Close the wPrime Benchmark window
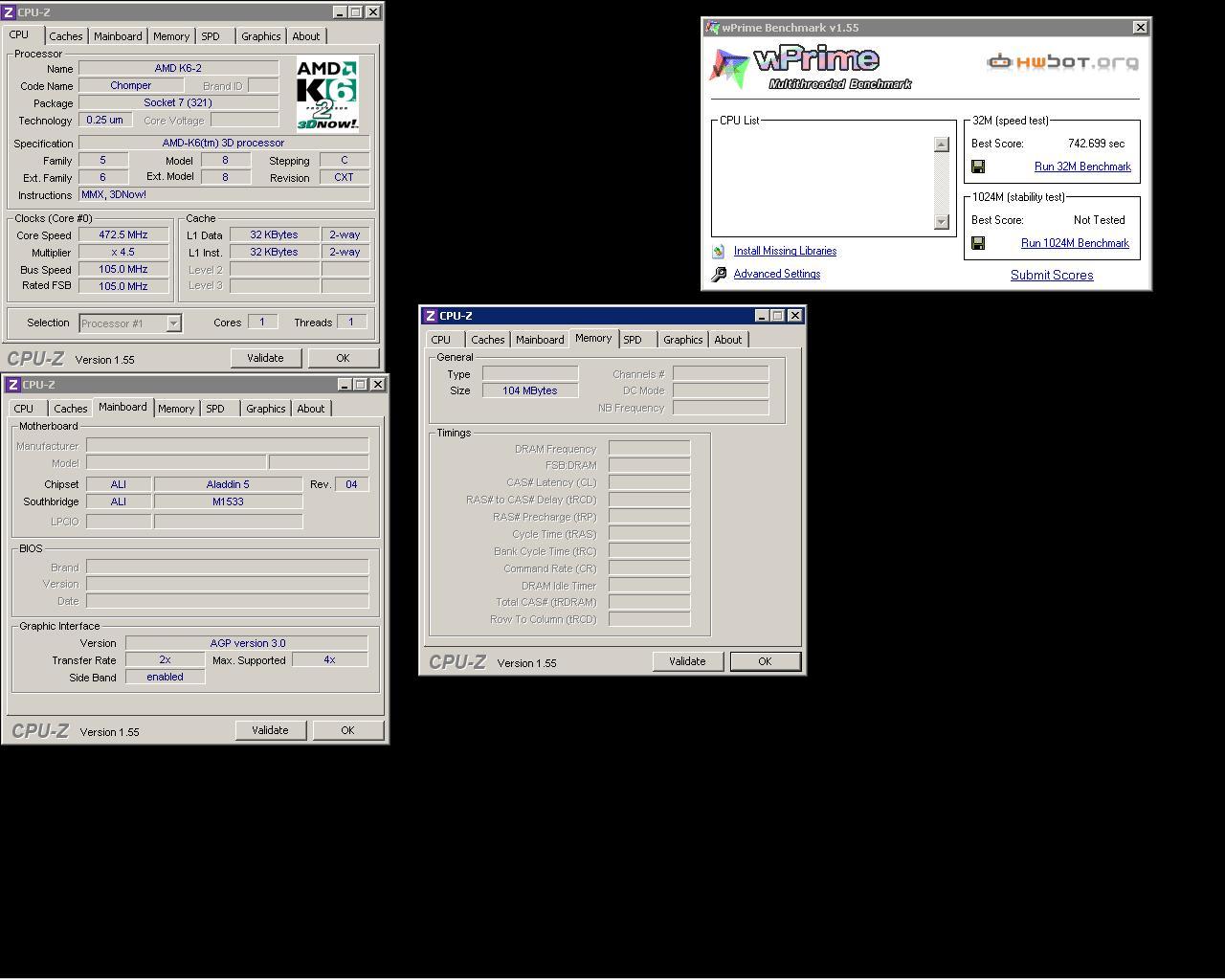 pos(1140,28)
